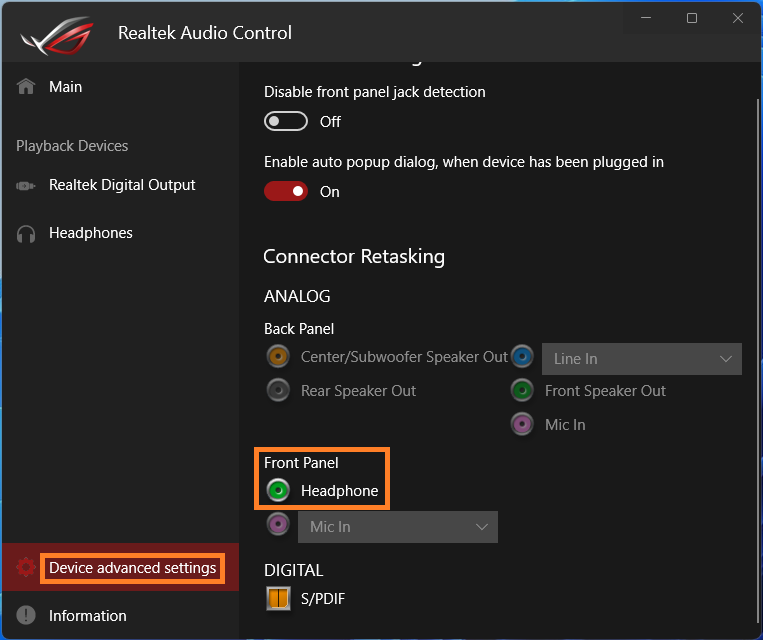Select the blue Line In jack icon
The height and width of the screenshot is (640, 763).
pos(522,357)
